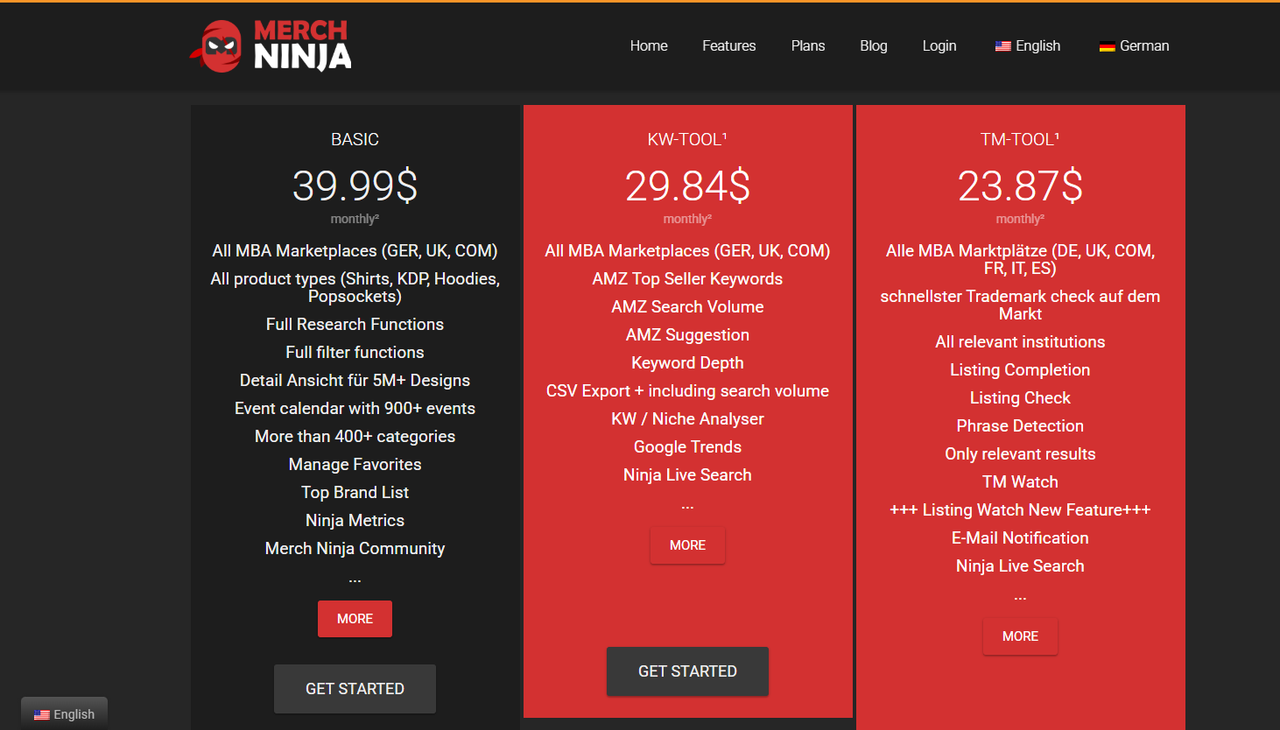
Task: Click the Merch Ninja logo
Action: click(x=271, y=46)
